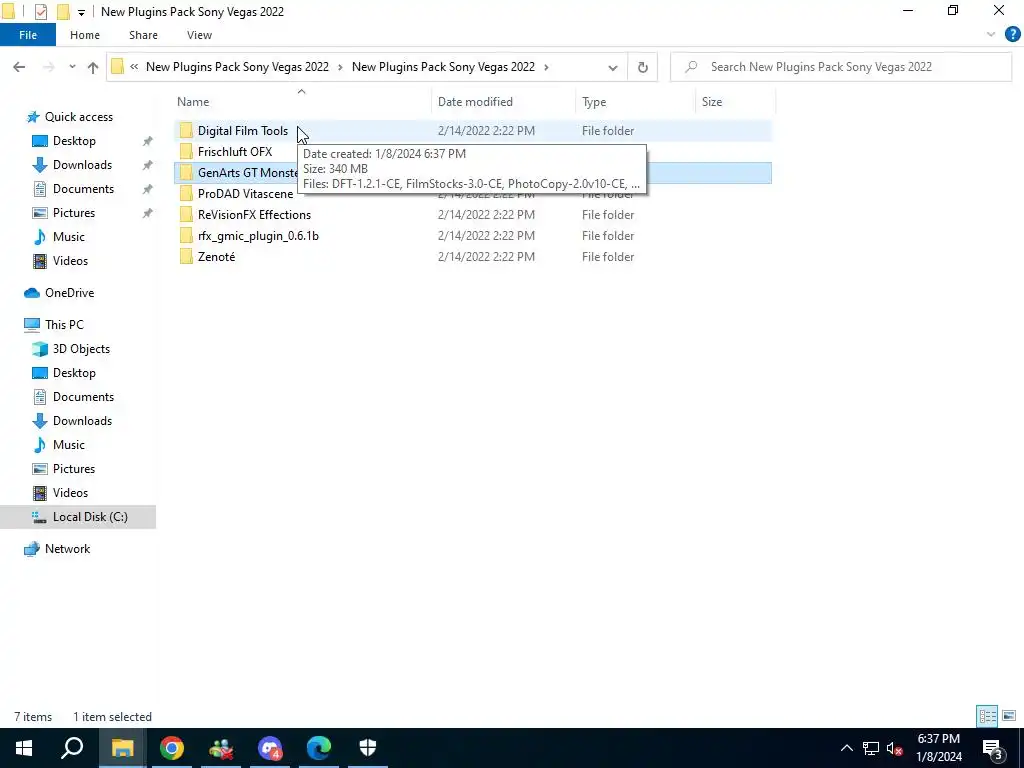Show hidden system tray icons
Viewport: 1024px width, 768px height.
pyautogui.click(x=846, y=748)
